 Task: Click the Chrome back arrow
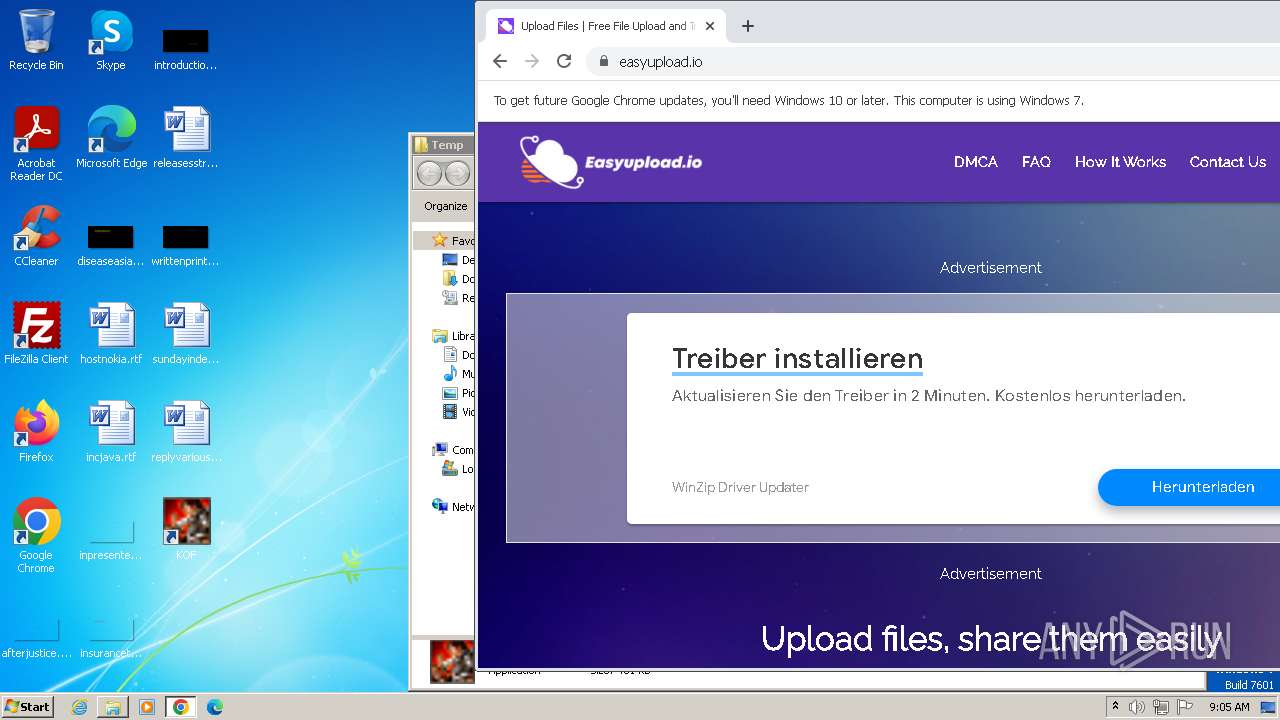tap(500, 61)
